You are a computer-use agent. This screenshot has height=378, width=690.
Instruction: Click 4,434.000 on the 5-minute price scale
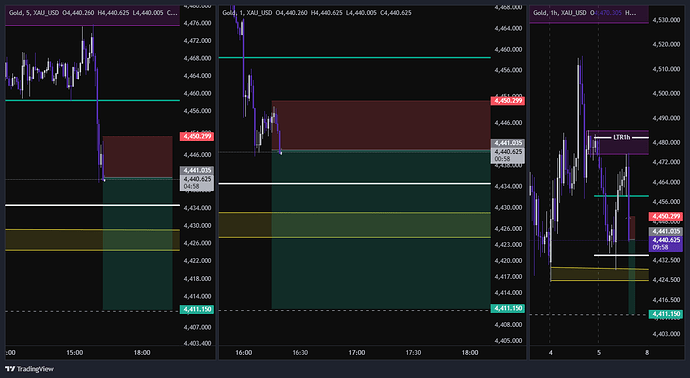coord(197,208)
